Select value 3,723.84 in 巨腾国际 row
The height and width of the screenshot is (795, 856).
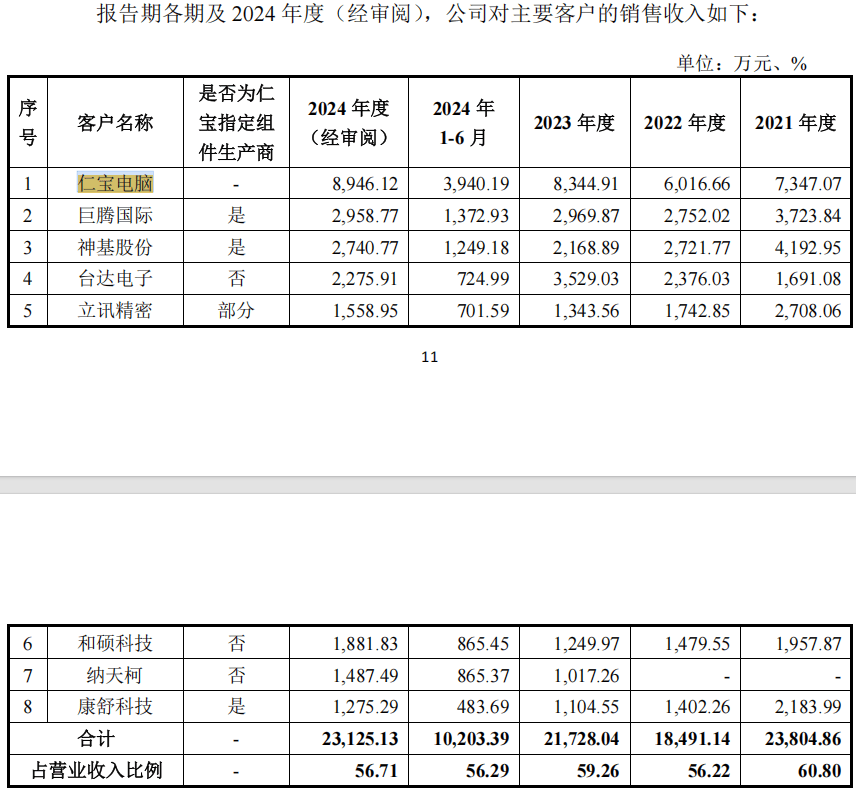[808, 216]
